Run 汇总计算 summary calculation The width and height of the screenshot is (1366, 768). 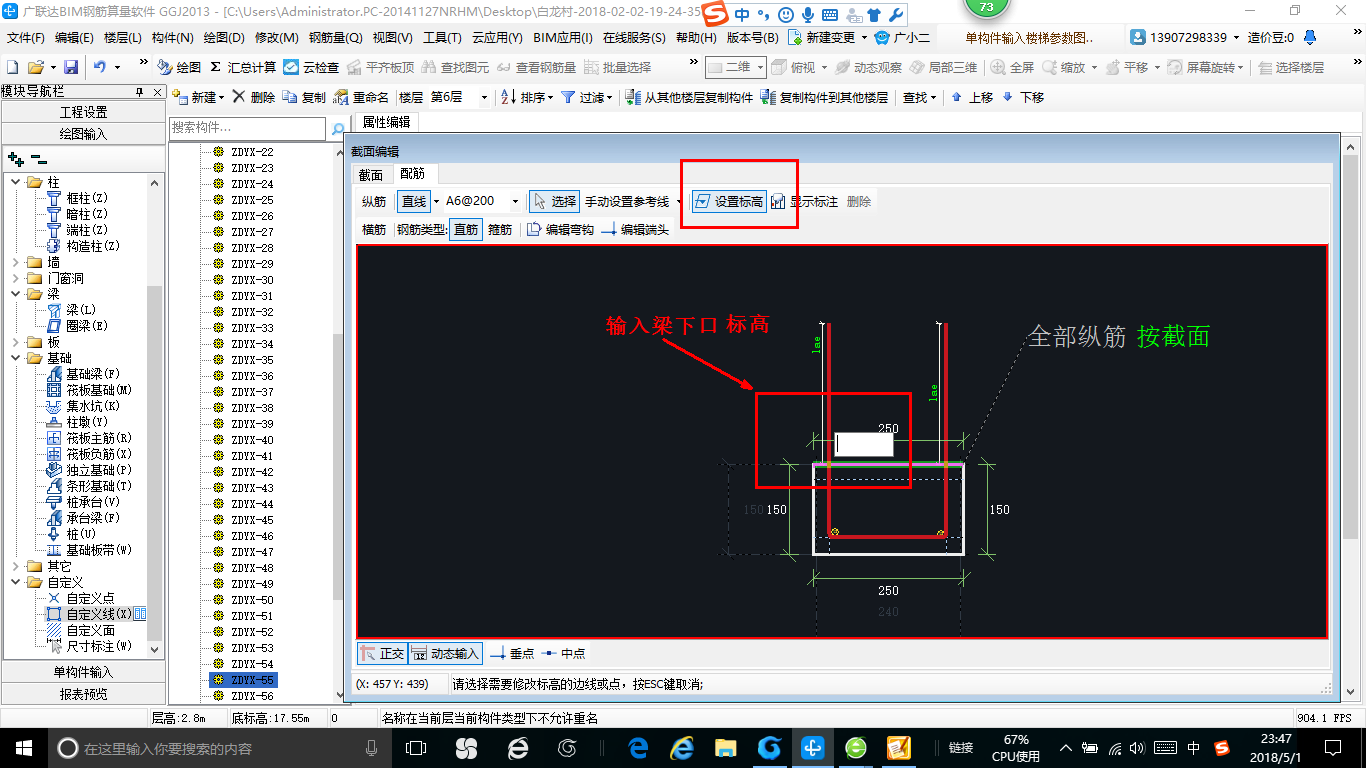(243, 67)
